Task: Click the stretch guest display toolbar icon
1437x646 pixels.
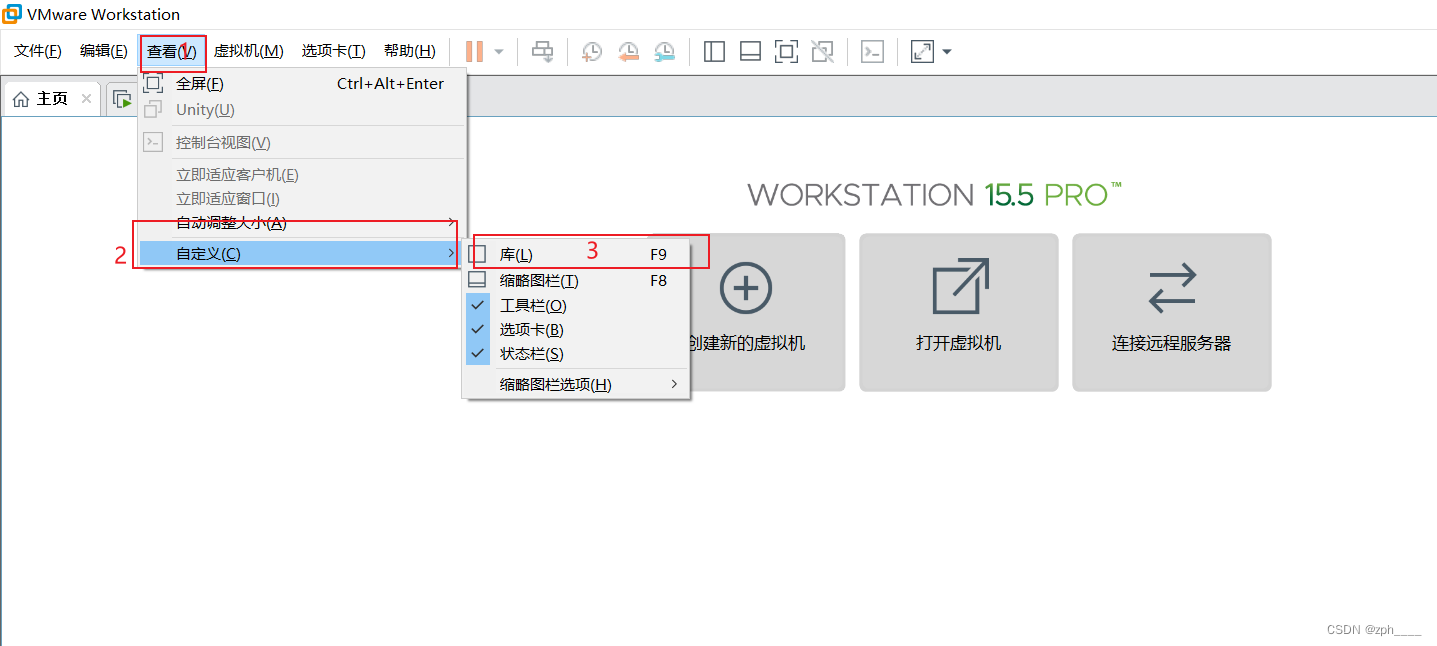Action: (922, 51)
